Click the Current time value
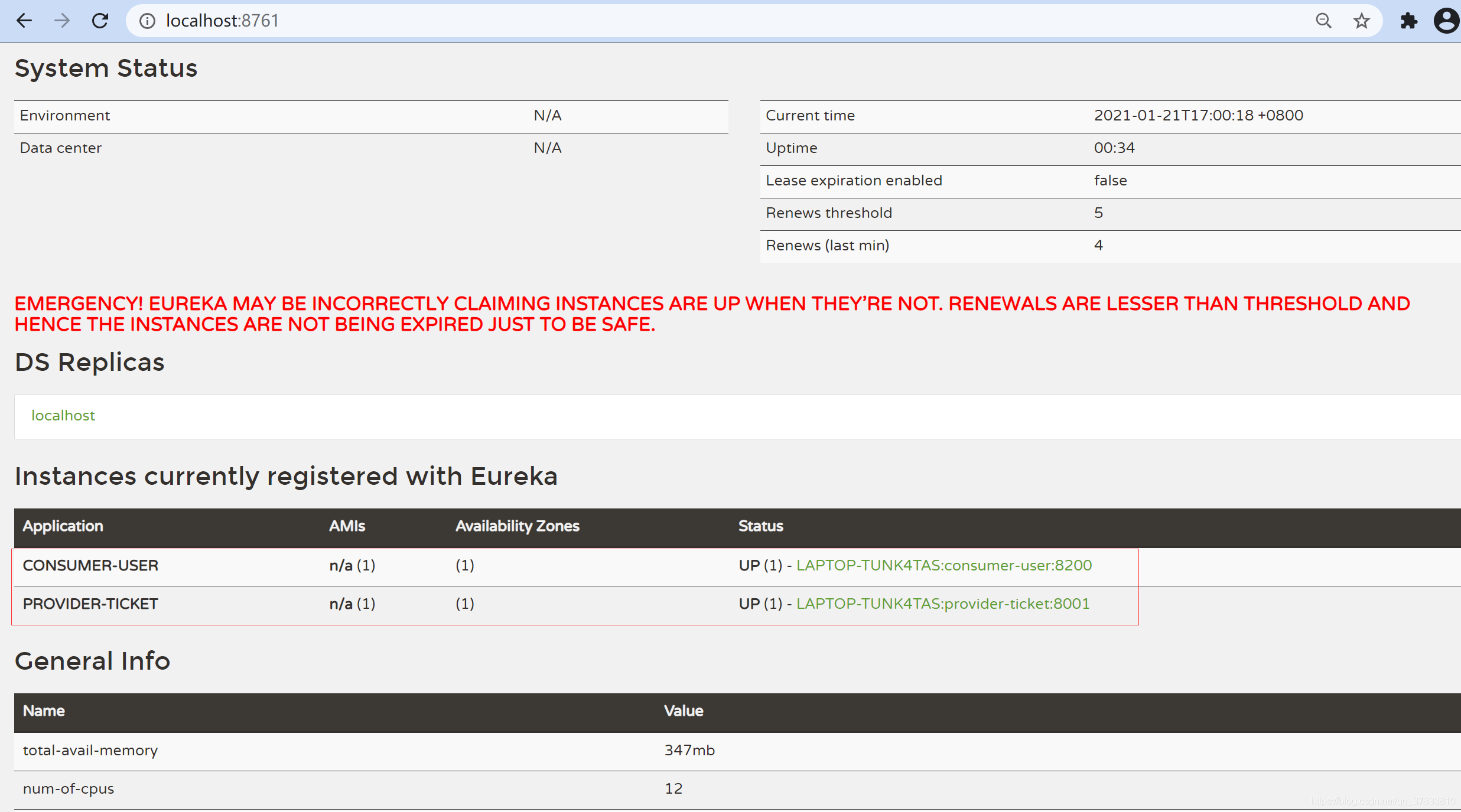Screen dimensions: 1461x812 click(x=1198, y=116)
